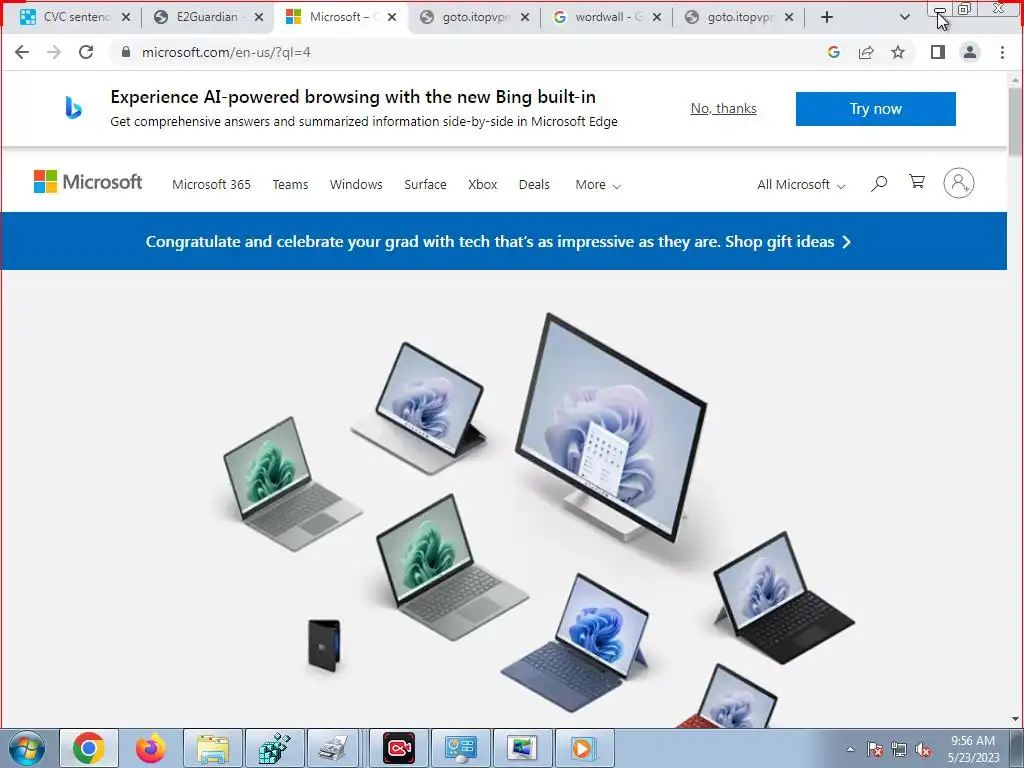Click the padlock site info icon
1024x768 pixels.
(x=126, y=52)
